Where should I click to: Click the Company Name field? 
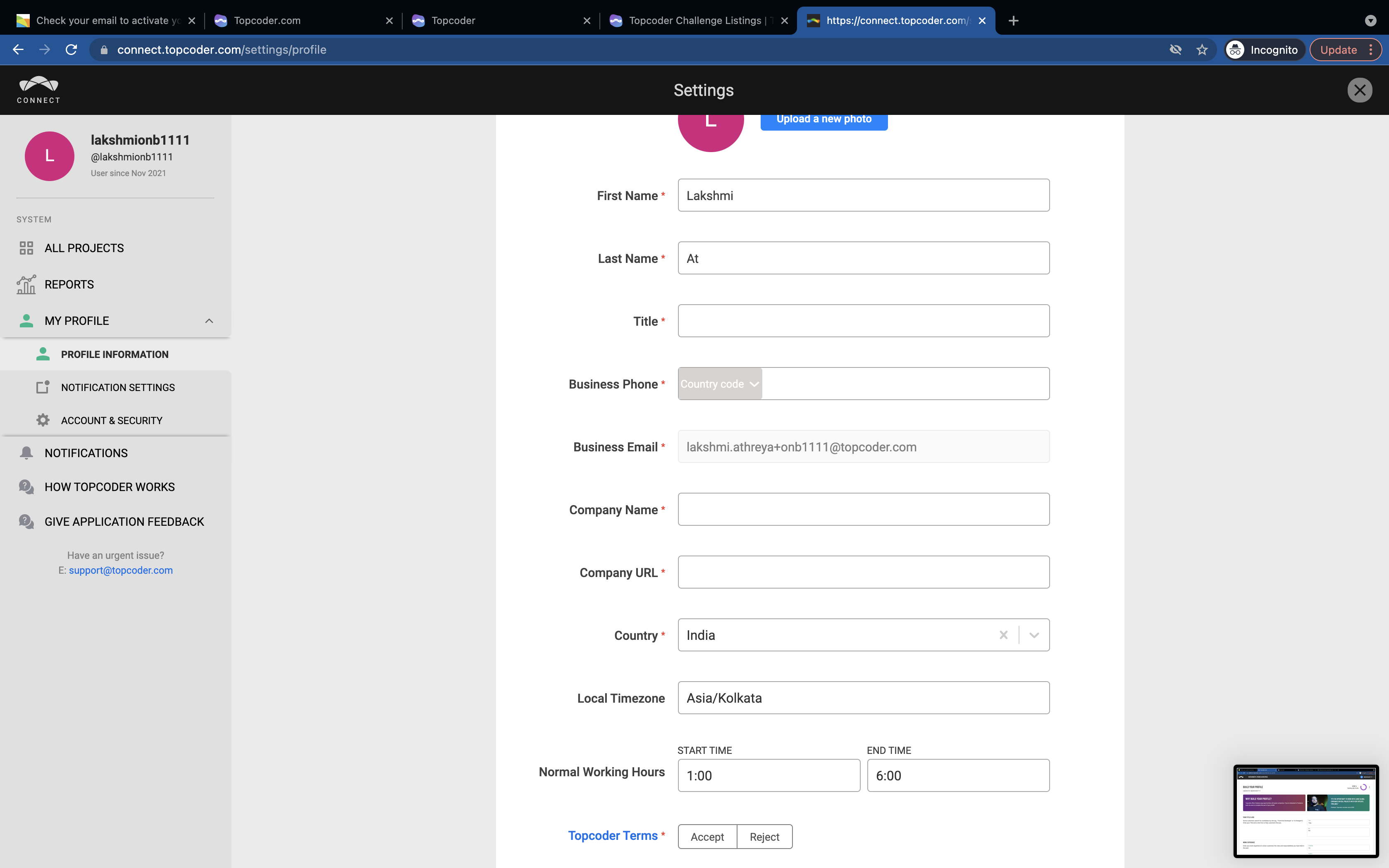pyautogui.click(x=863, y=509)
